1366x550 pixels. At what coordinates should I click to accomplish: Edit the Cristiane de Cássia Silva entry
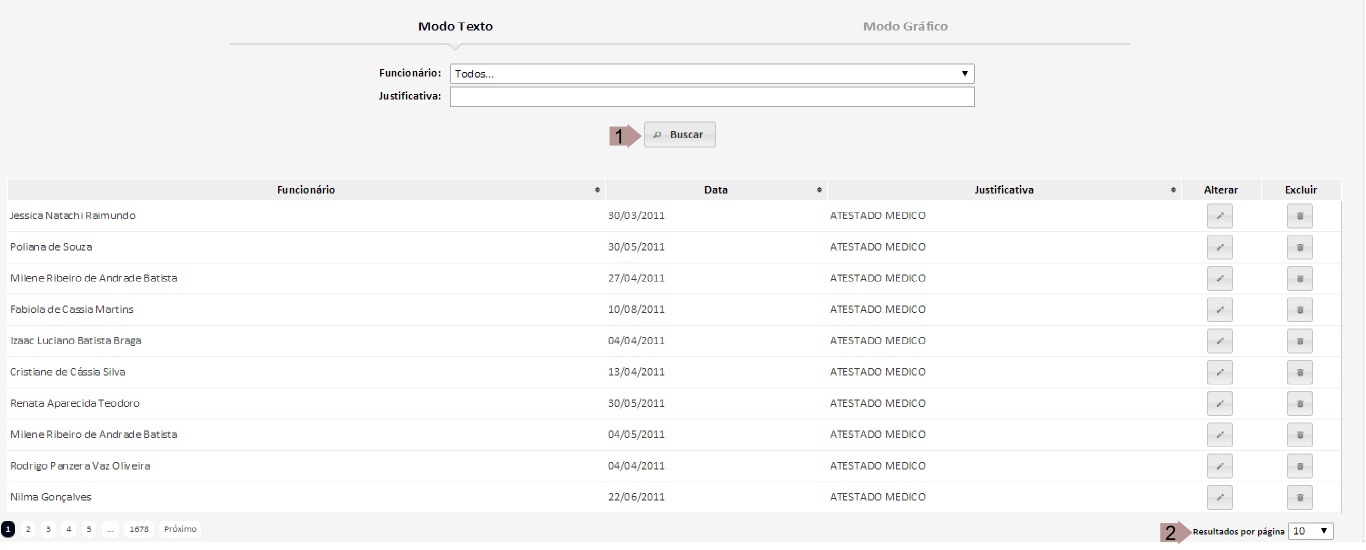(1219, 372)
